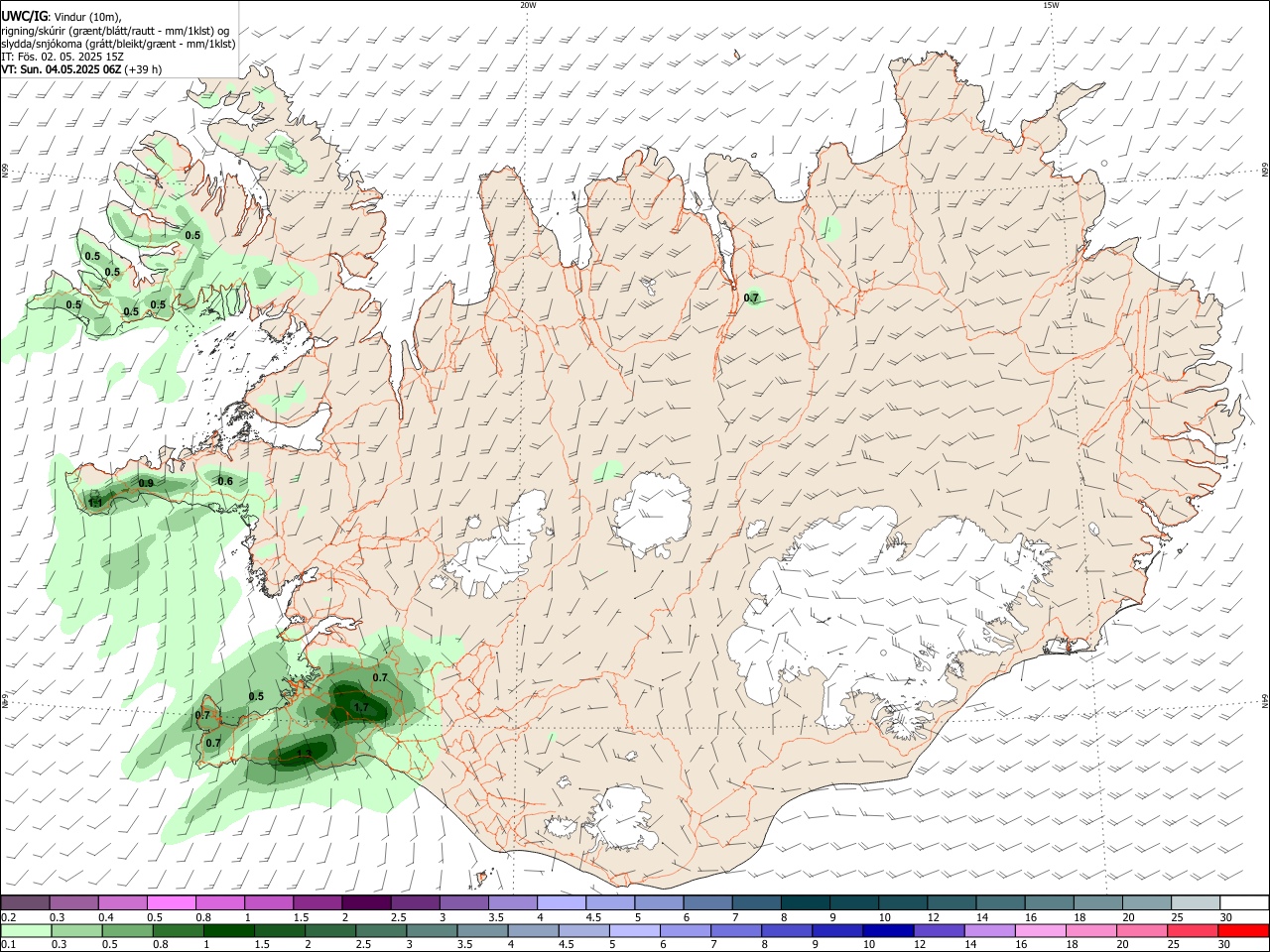Click the 'VT: Sun. 04.05.2025 06Z' valid time

62,70
